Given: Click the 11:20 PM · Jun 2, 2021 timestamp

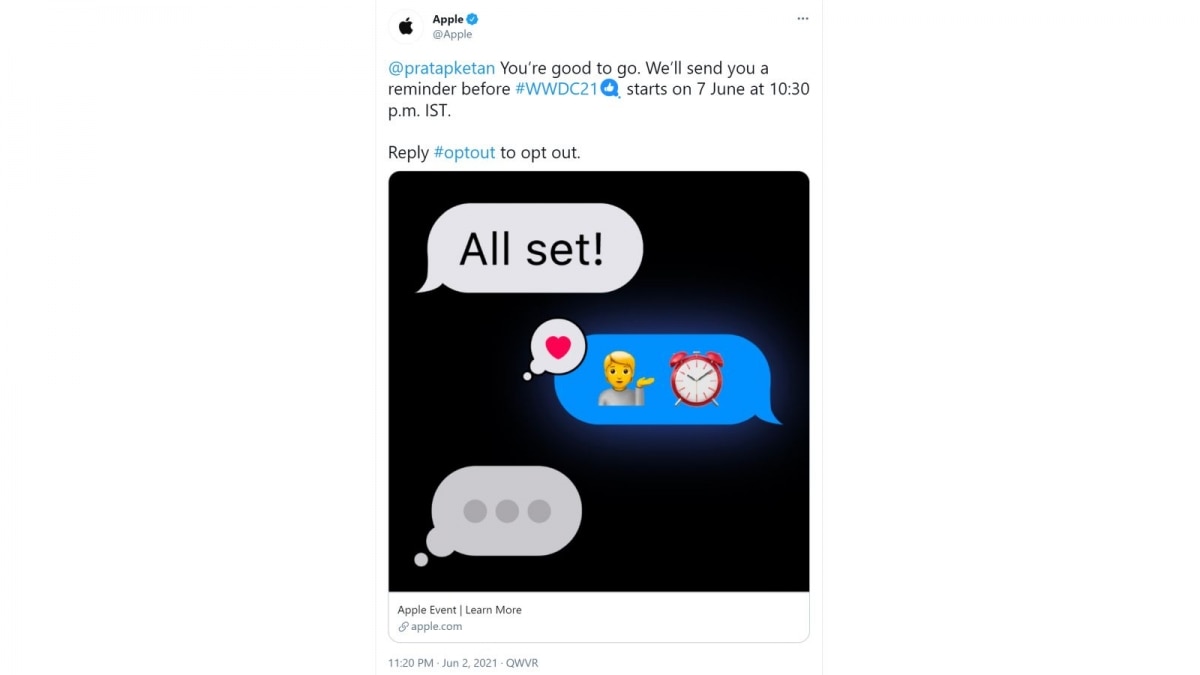Looking at the screenshot, I should click(443, 663).
